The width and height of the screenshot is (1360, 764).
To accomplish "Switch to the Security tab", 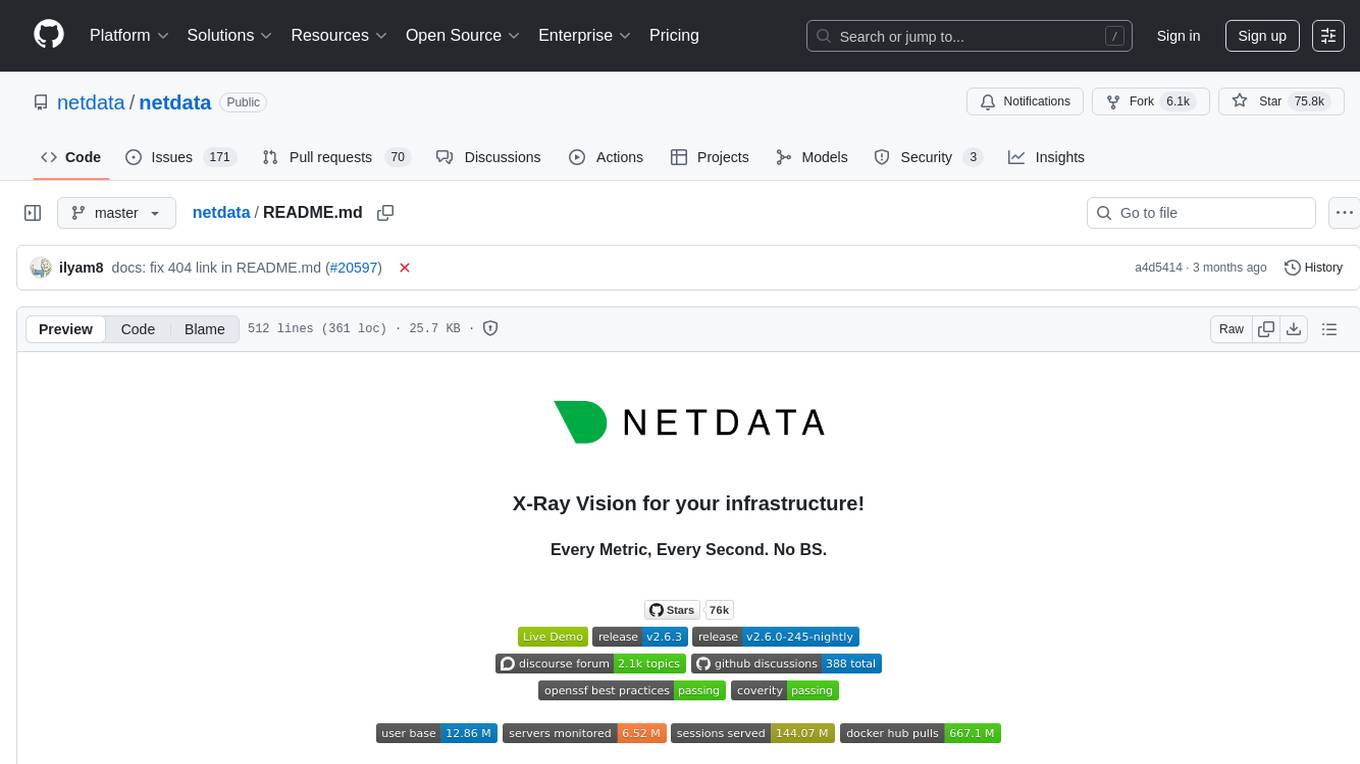I will pyautogui.click(x=928, y=157).
